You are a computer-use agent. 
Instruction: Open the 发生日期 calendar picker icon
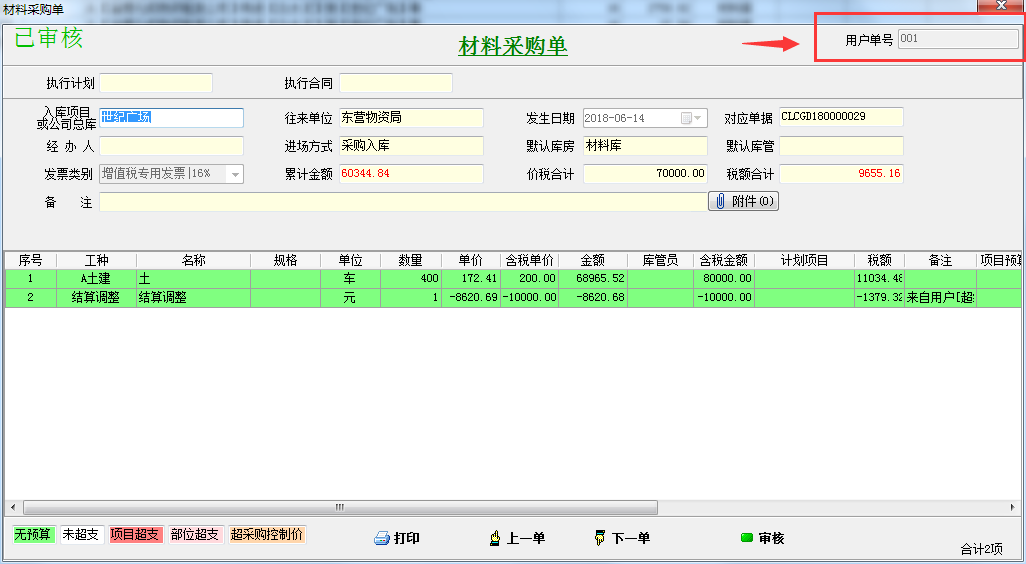(686, 118)
